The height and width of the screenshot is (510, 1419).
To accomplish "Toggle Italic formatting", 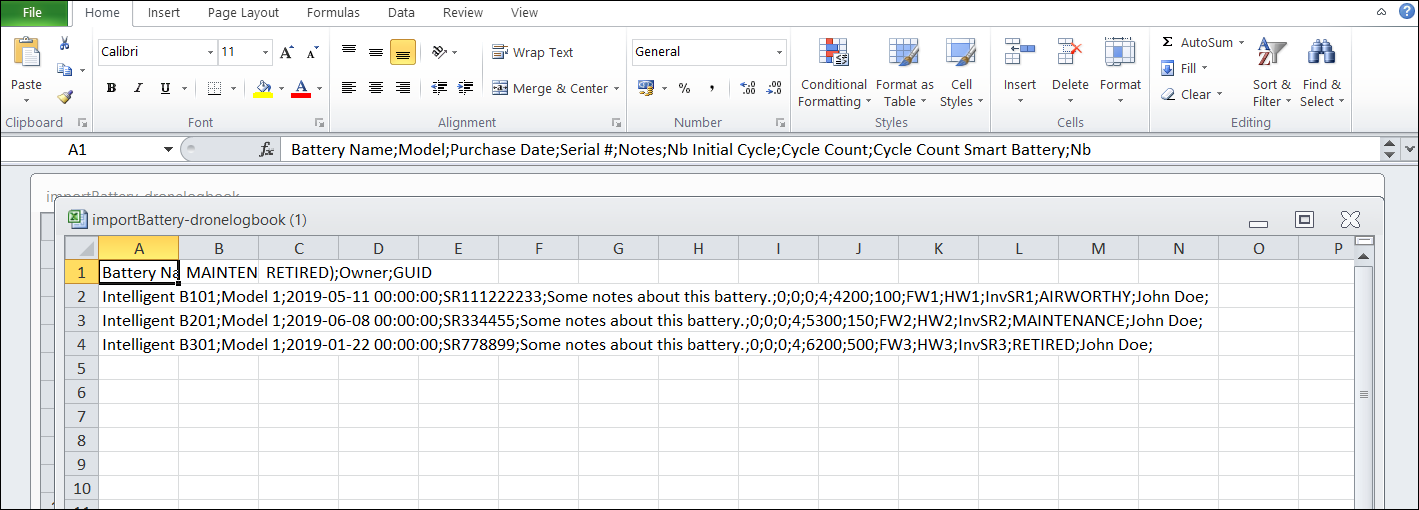I will click(138, 88).
